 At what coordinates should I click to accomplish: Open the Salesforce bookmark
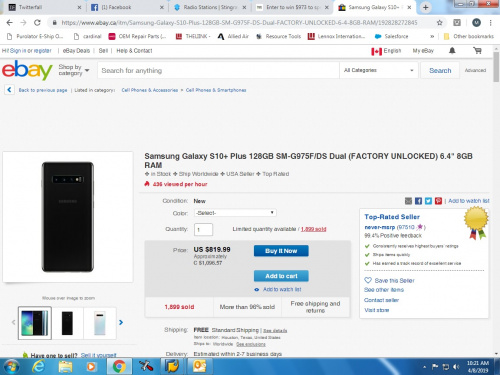pos(391,36)
